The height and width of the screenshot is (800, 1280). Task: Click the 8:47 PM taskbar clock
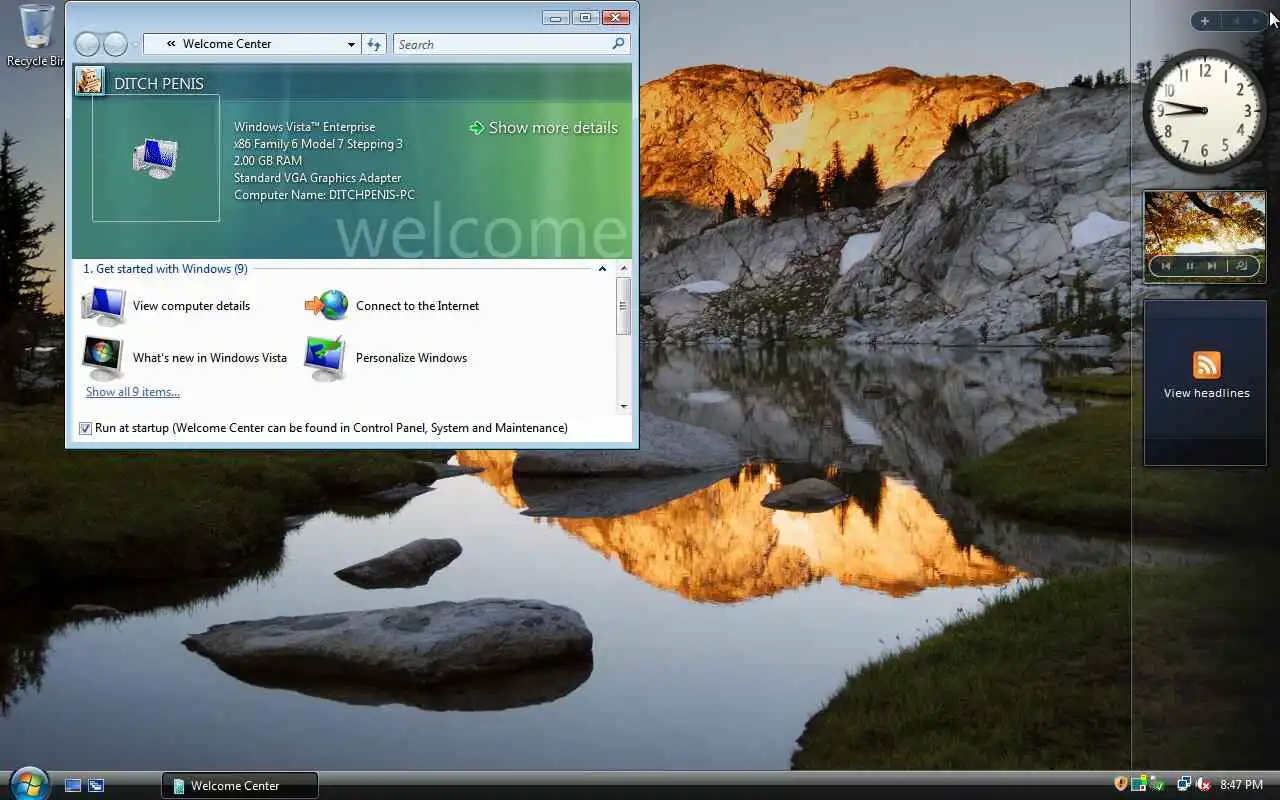pos(1241,785)
